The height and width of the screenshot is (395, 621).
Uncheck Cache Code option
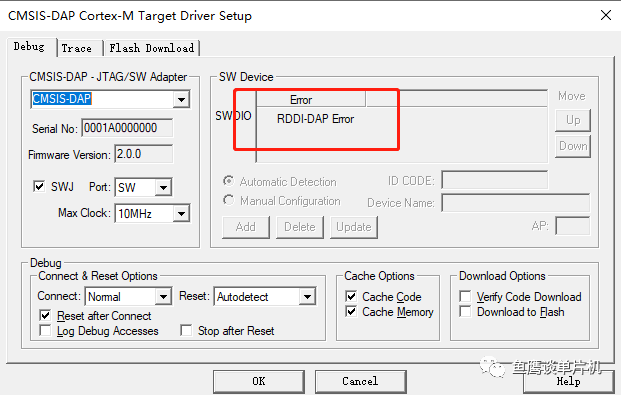pos(351,296)
